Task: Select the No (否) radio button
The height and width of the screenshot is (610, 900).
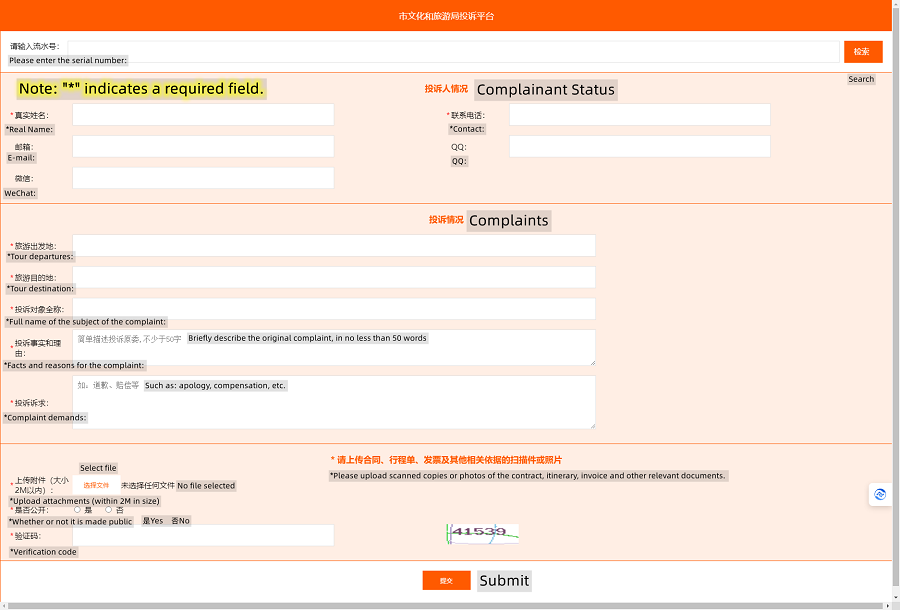Action: [108, 510]
